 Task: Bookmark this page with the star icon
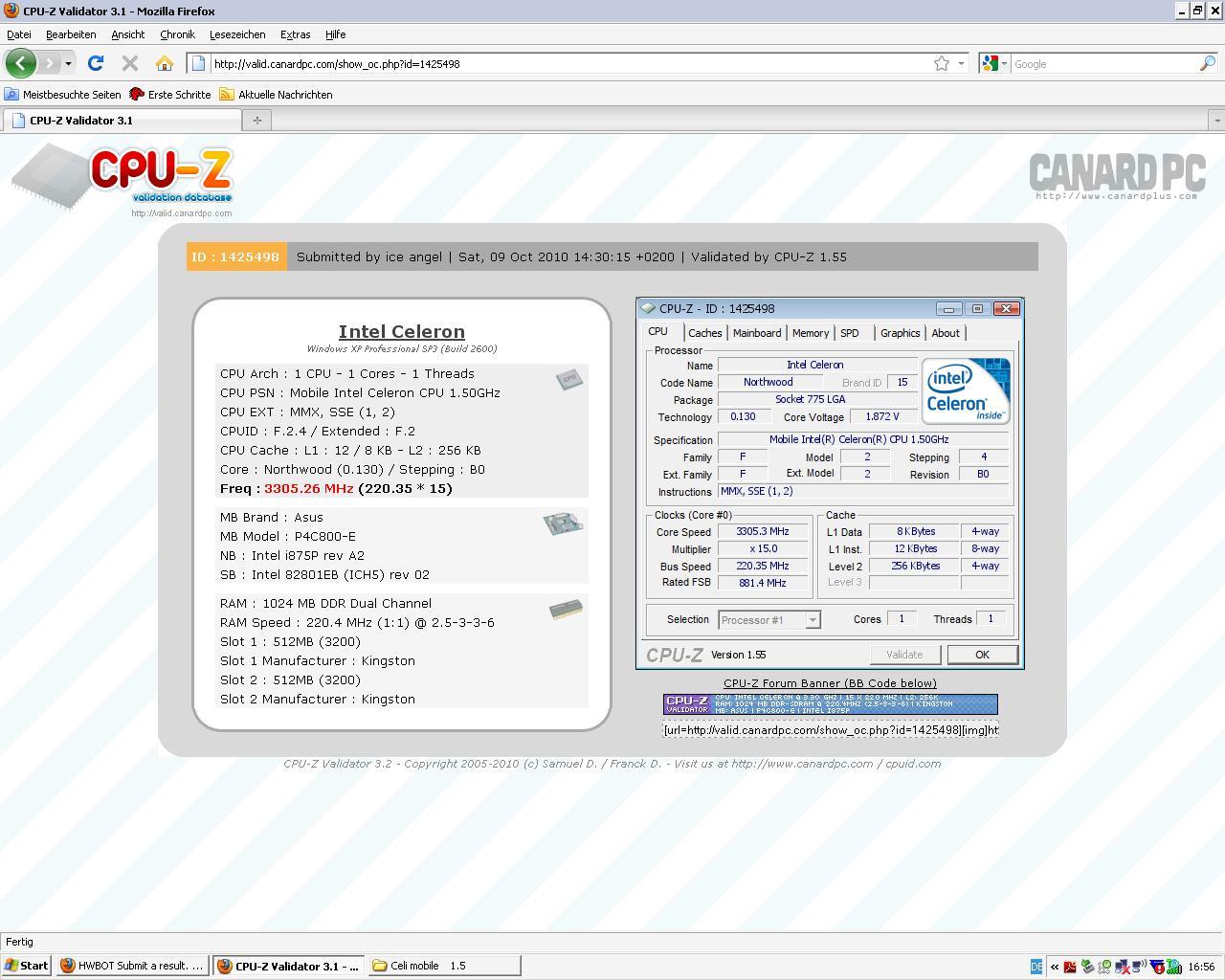942,63
